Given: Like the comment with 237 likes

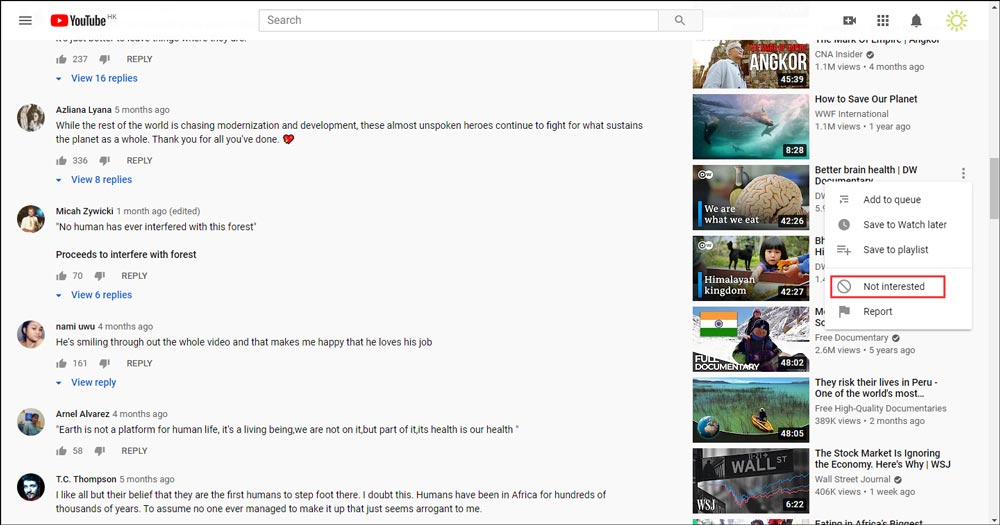Looking at the screenshot, I should pos(61,59).
